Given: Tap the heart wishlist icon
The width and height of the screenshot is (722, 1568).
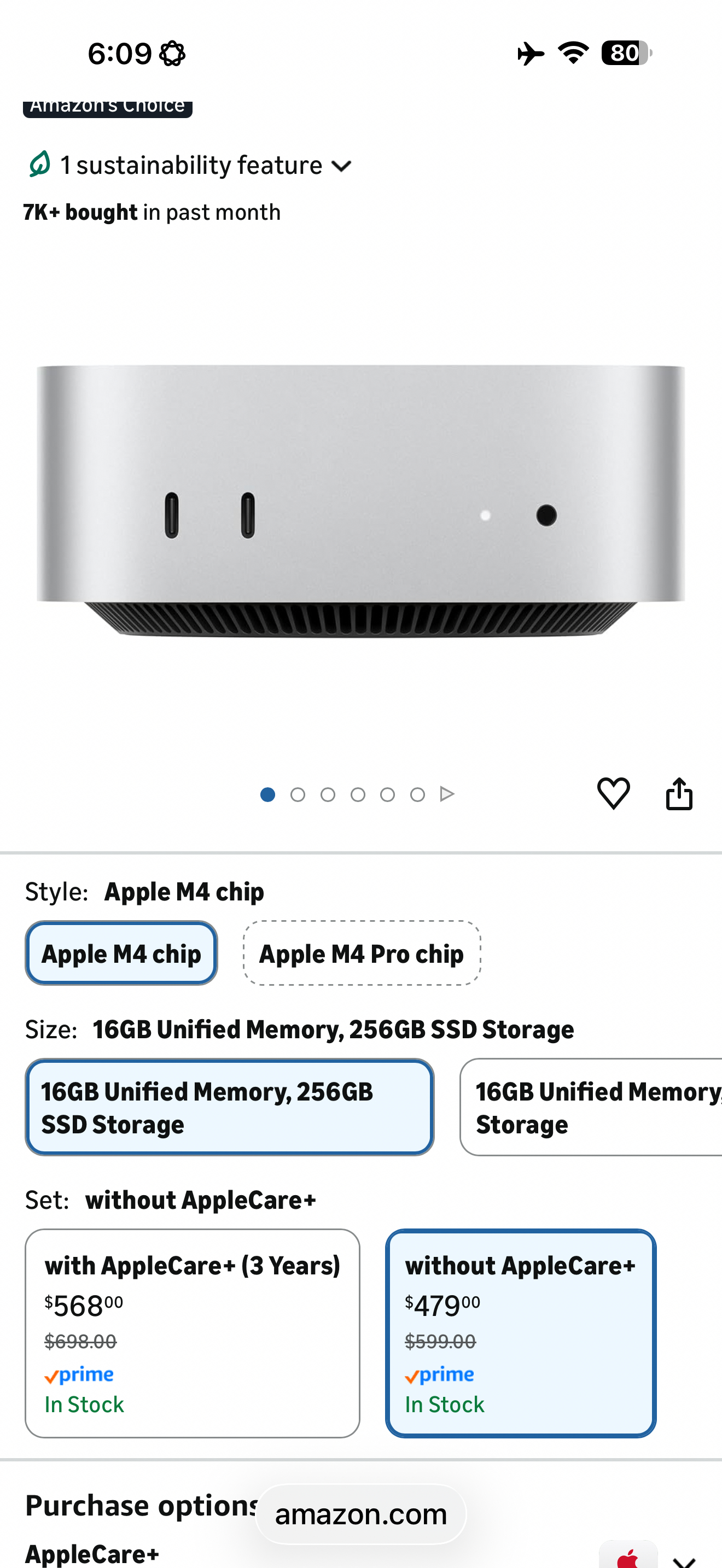Looking at the screenshot, I should [x=613, y=794].
